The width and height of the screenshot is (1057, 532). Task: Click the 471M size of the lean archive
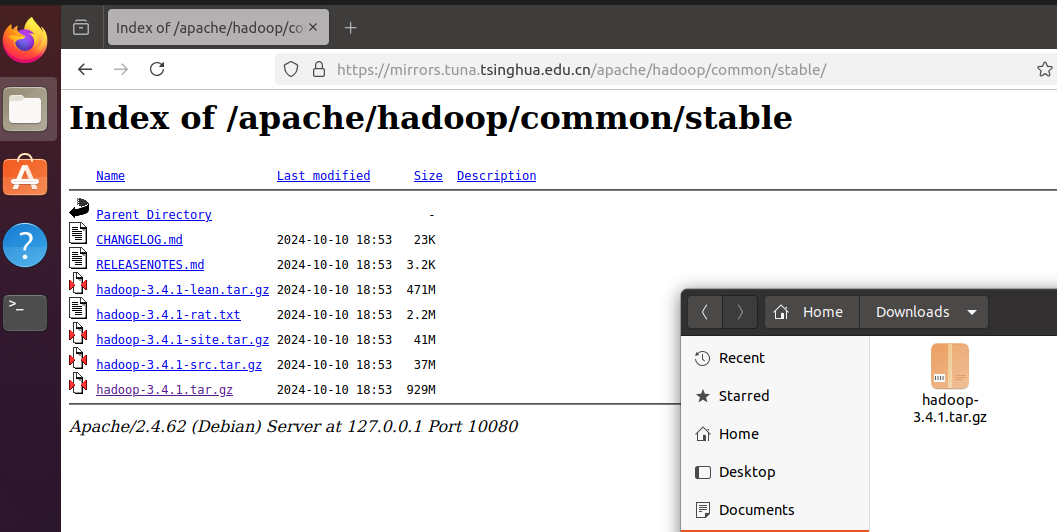[x=421, y=289]
